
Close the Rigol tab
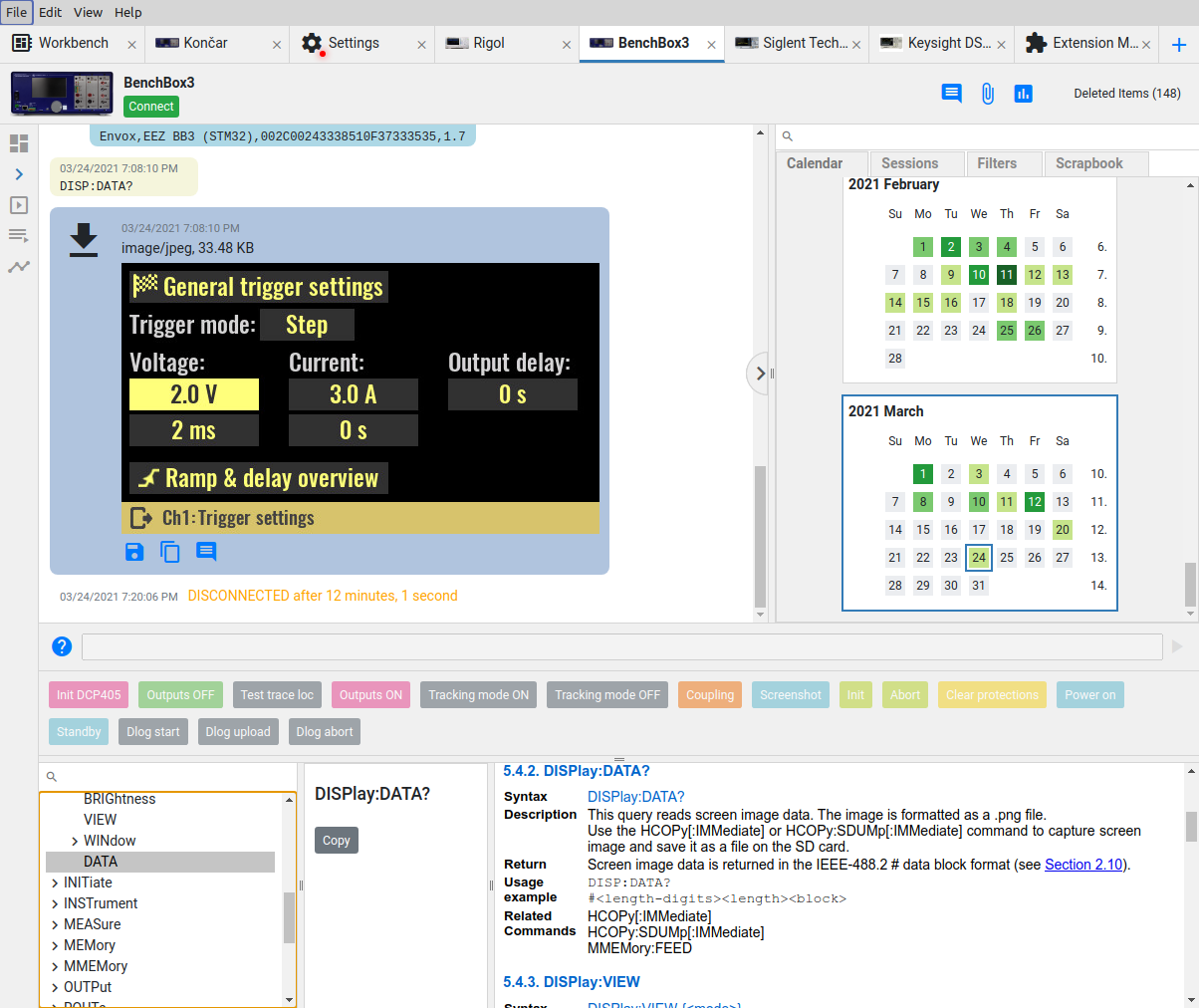point(567,45)
